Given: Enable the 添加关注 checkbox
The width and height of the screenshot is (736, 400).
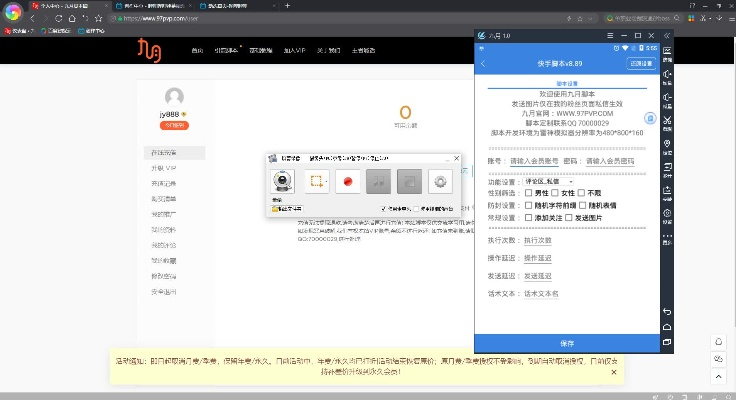Looking at the screenshot, I should point(529,217).
